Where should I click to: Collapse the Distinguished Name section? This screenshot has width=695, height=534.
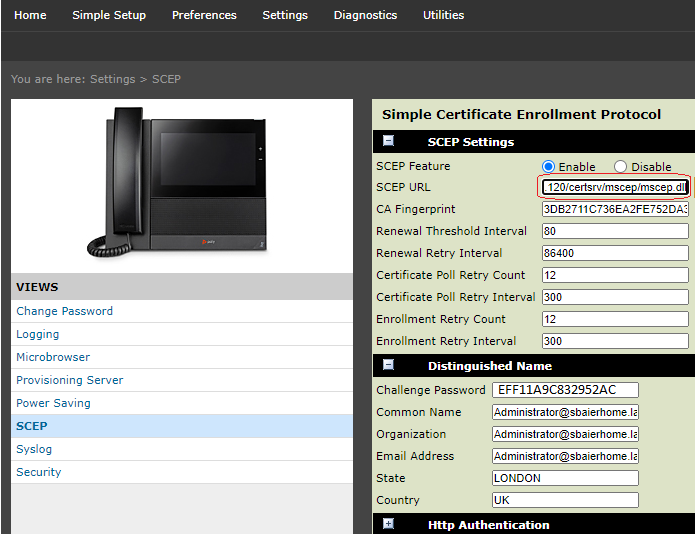(x=388, y=366)
